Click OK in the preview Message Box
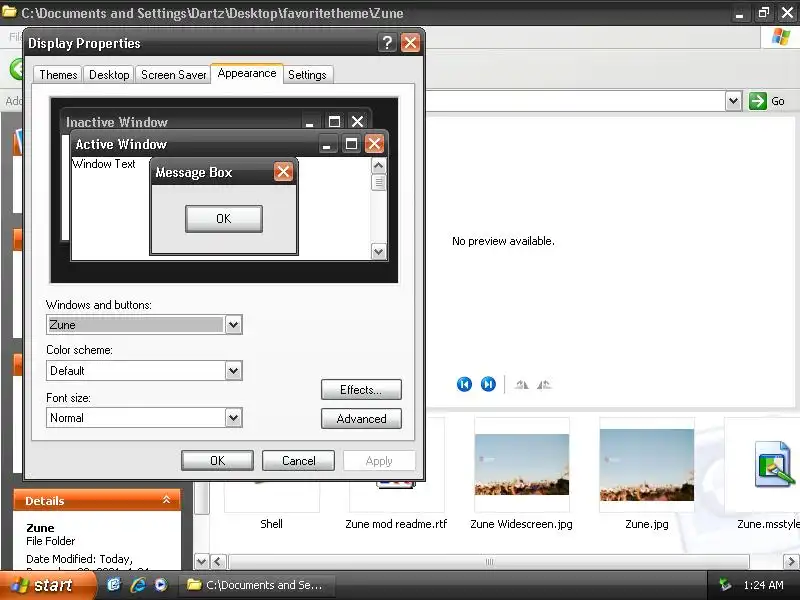Viewport: 800px width, 600px height. (x=223, y=219)
